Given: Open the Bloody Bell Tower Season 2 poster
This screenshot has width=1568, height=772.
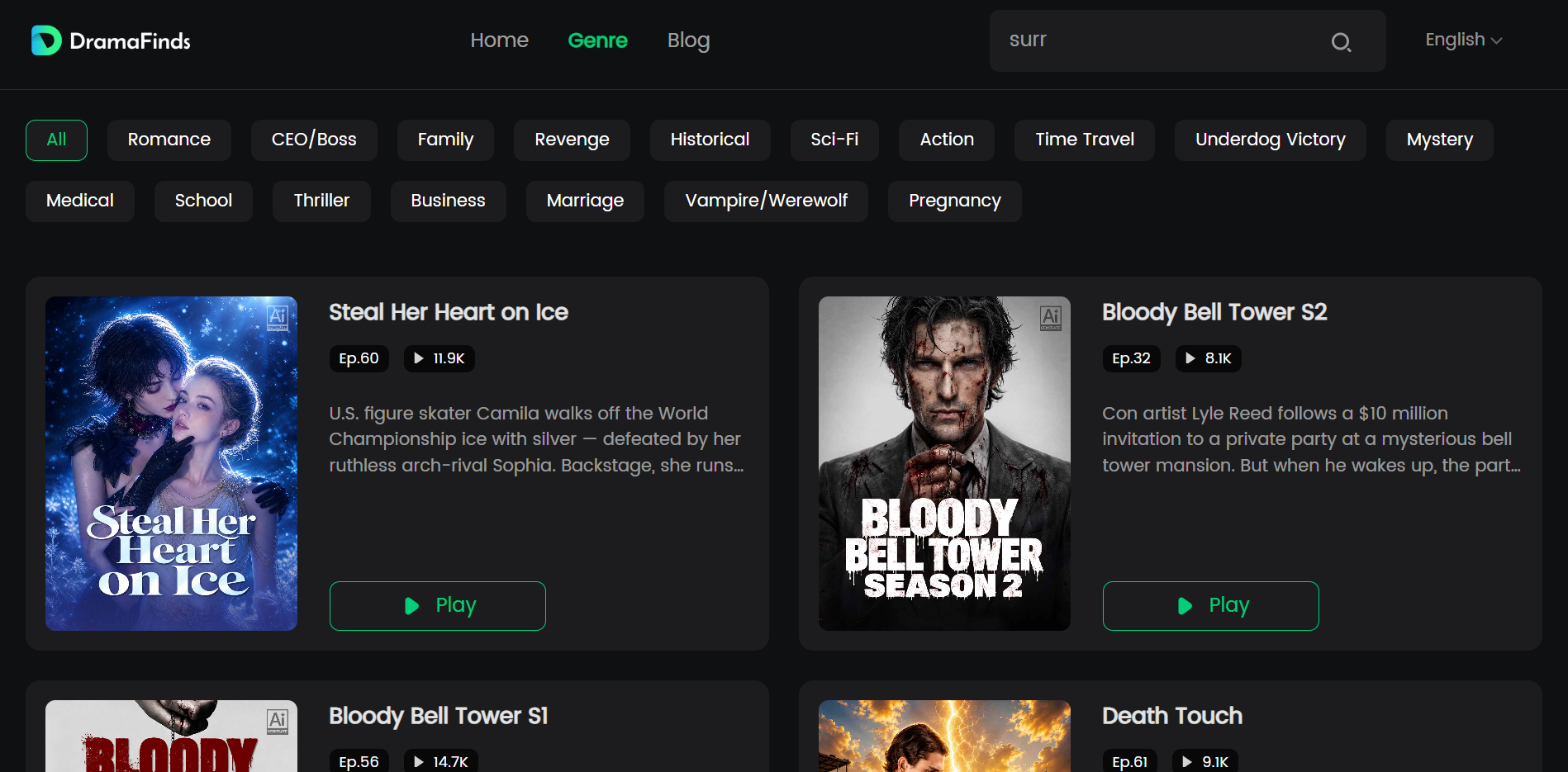Looking at the screenshot, I should tap(944, 463).
